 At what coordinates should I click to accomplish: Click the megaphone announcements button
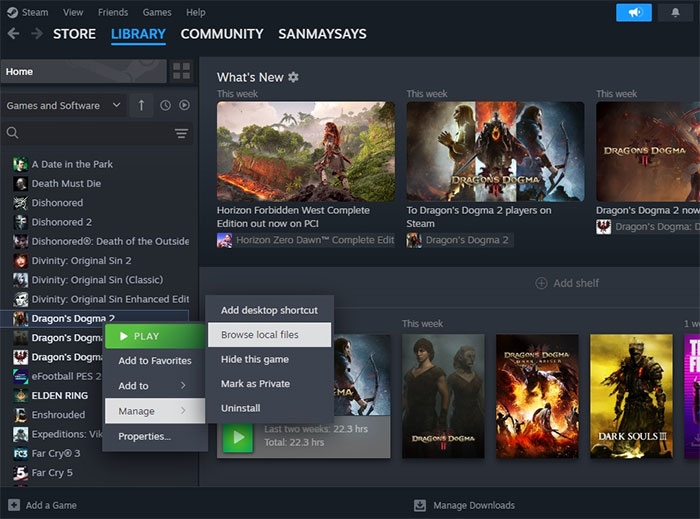click(633, 13)
